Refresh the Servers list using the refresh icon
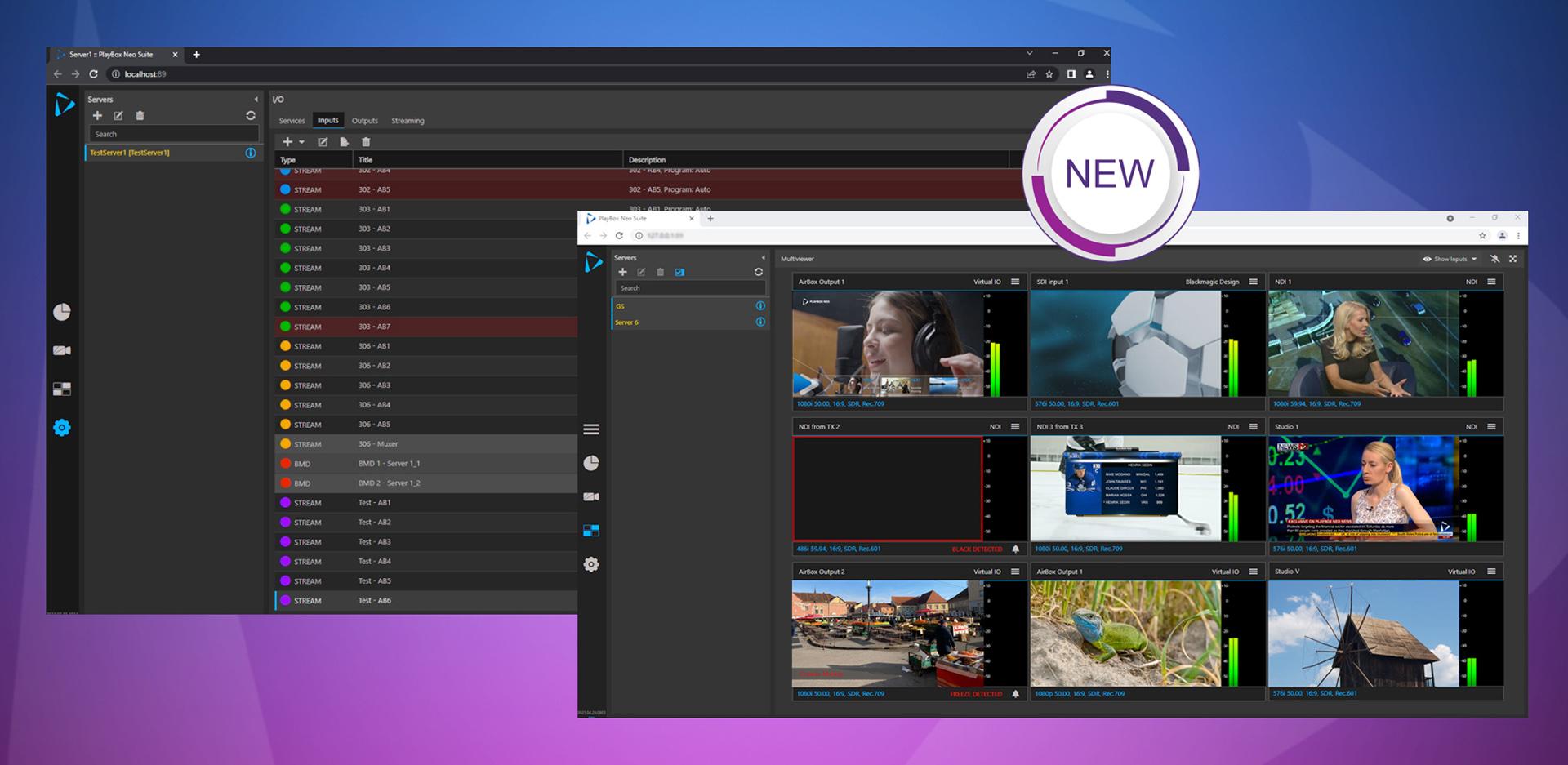Screen dimensions: 1568x765 click(251, 115)
